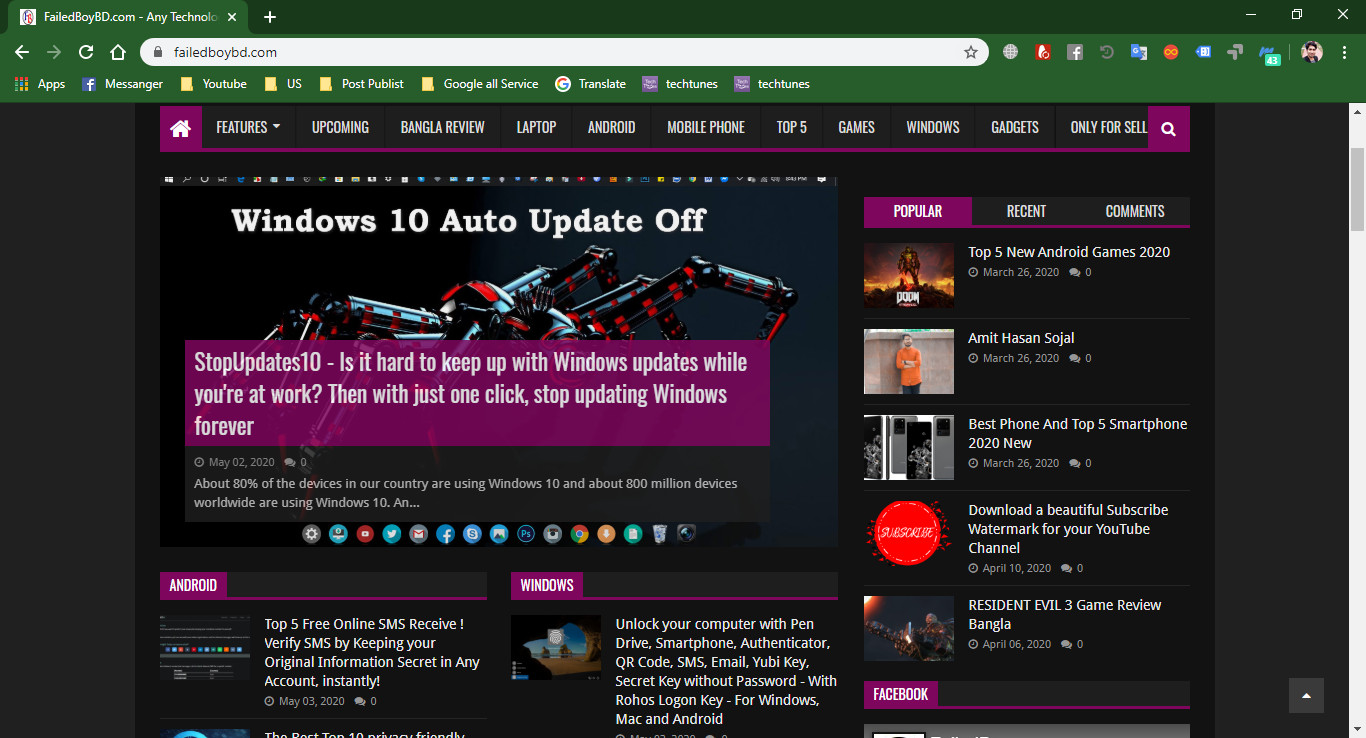Open Google all Service bookmark folder

[480, 84]
